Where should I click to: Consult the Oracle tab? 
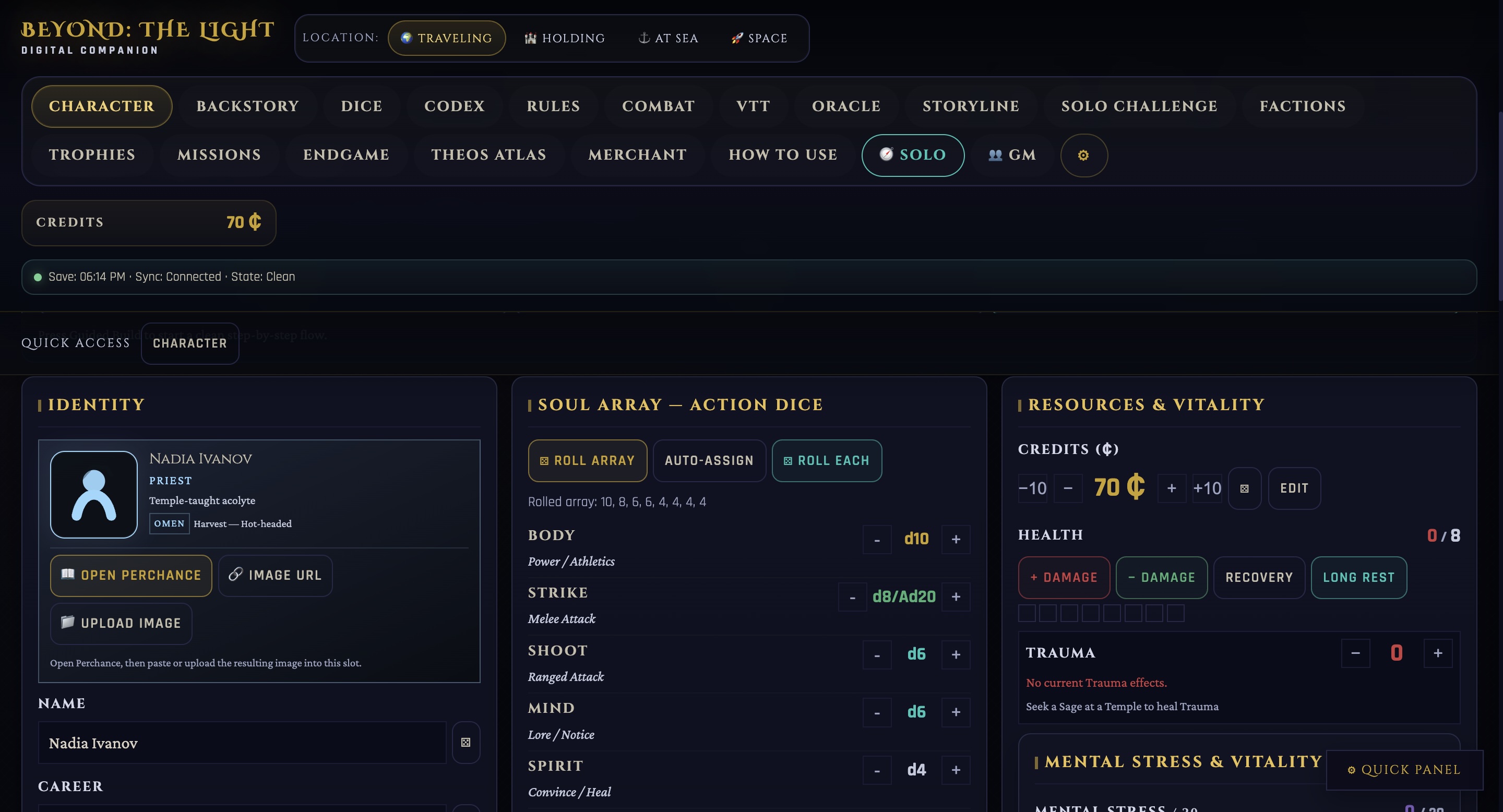point(846,106)
